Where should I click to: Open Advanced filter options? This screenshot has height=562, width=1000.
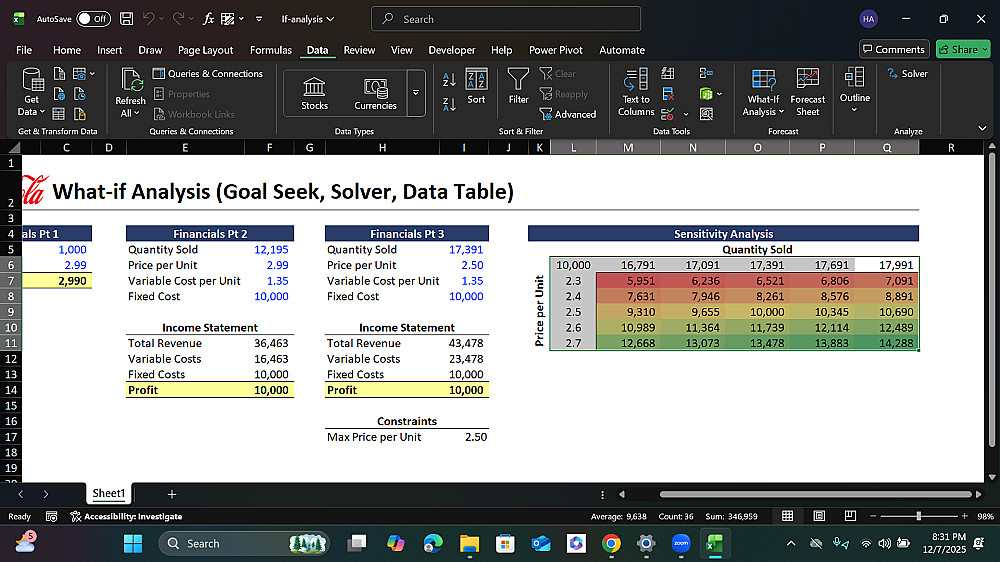(x=568, y=114)
